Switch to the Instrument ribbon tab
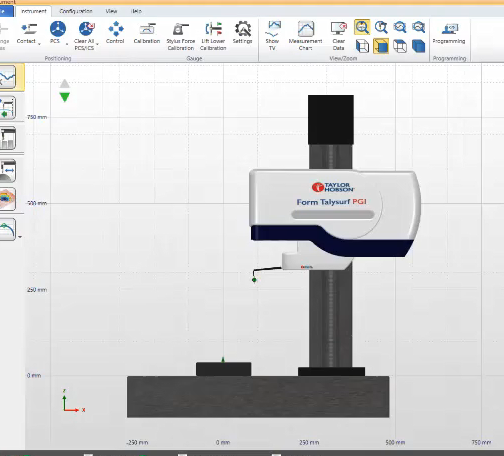This screenshot has width=504, height=456. click(34, 11)
